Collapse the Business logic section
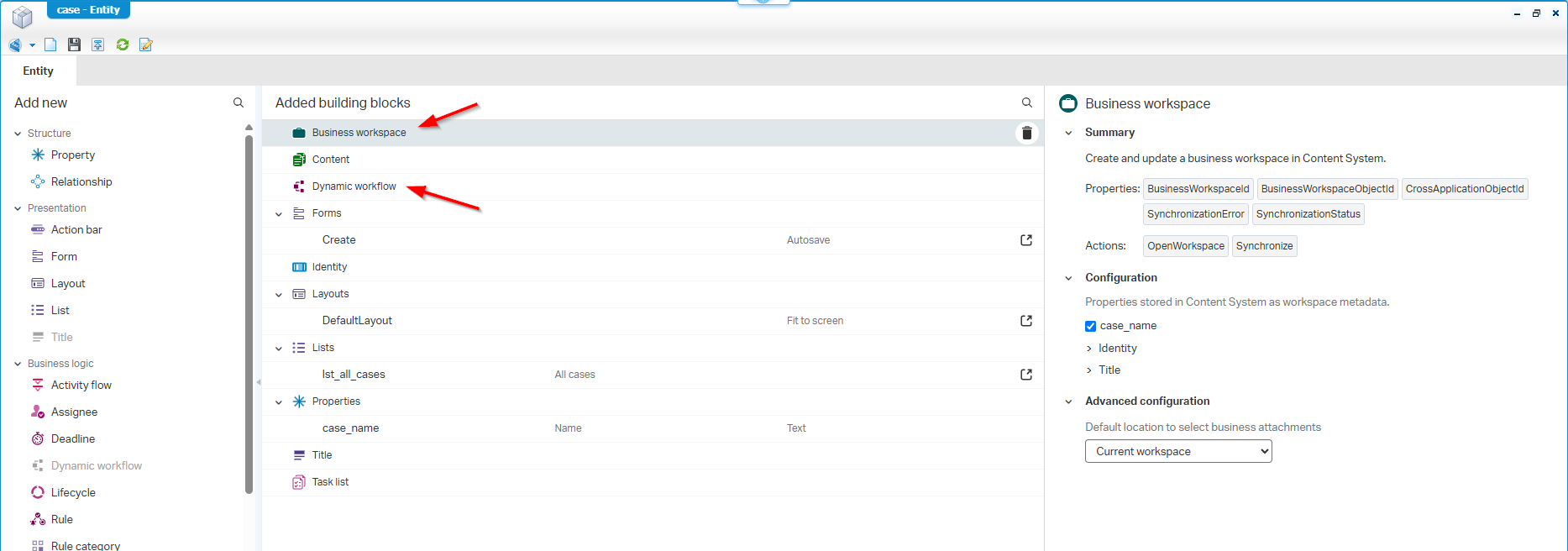 (18, 364)
